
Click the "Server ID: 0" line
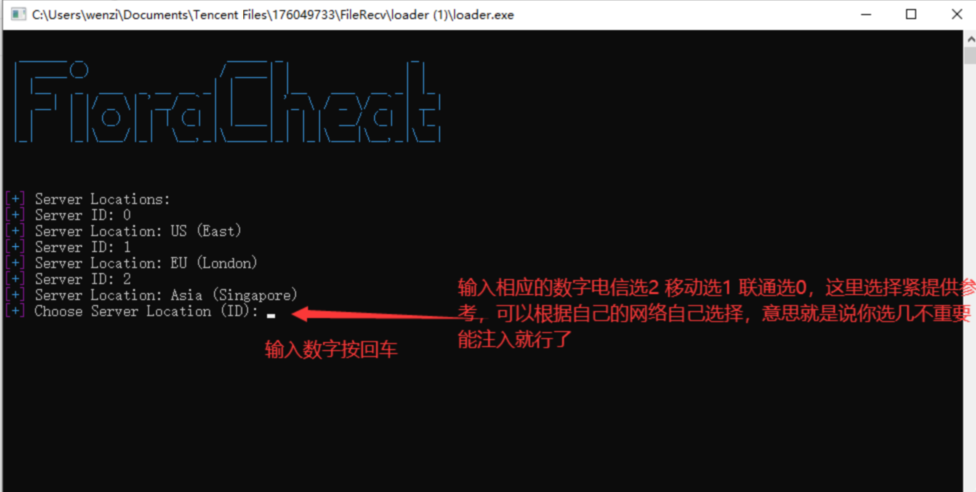[x=83, y=215]
